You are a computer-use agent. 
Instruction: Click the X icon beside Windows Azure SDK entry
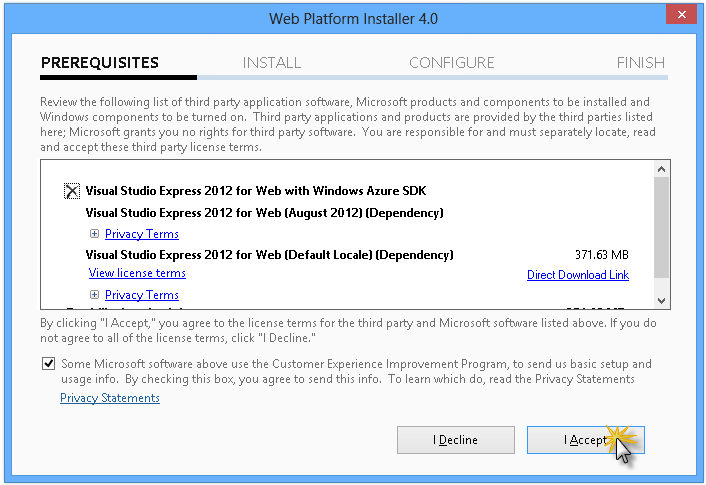(x=72, y=191)
